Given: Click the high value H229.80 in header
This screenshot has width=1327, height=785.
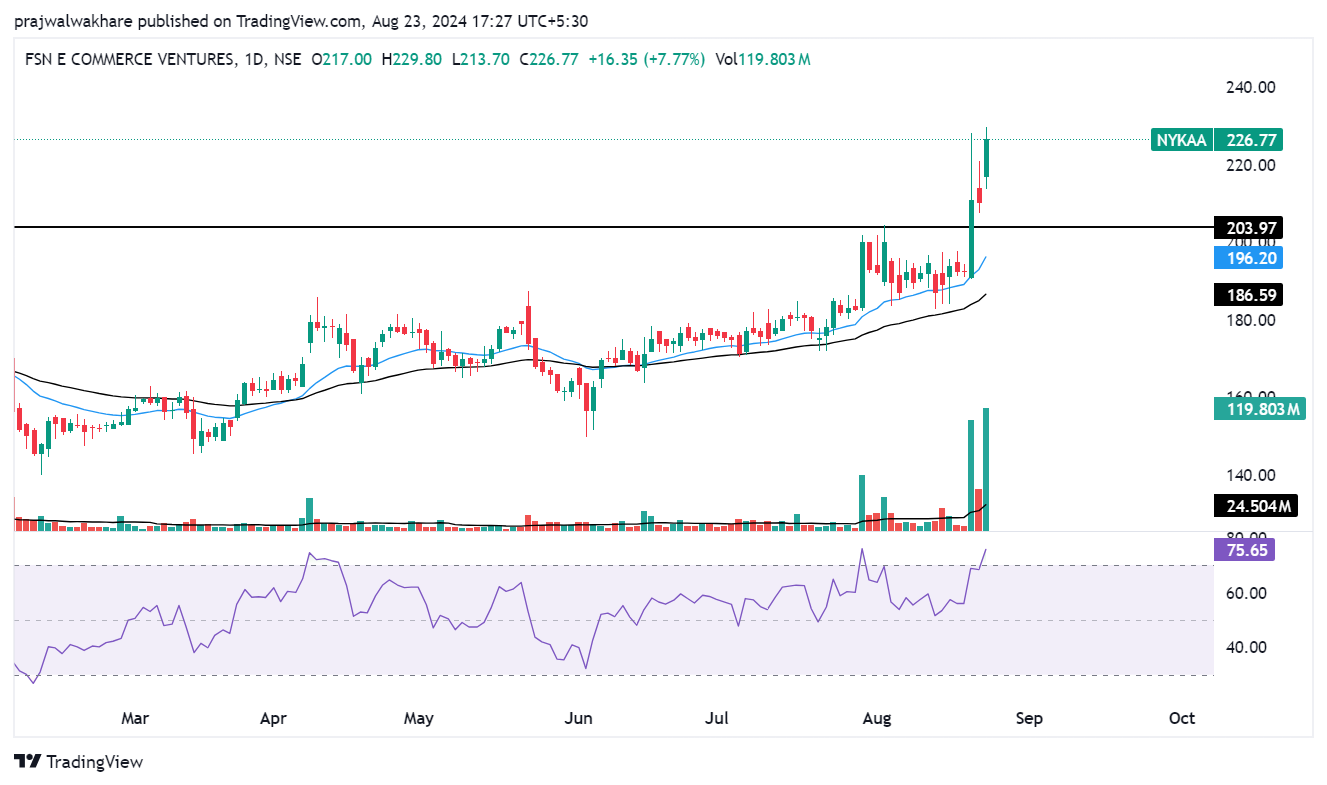Looking at the screenshot, I should (412, 59).
